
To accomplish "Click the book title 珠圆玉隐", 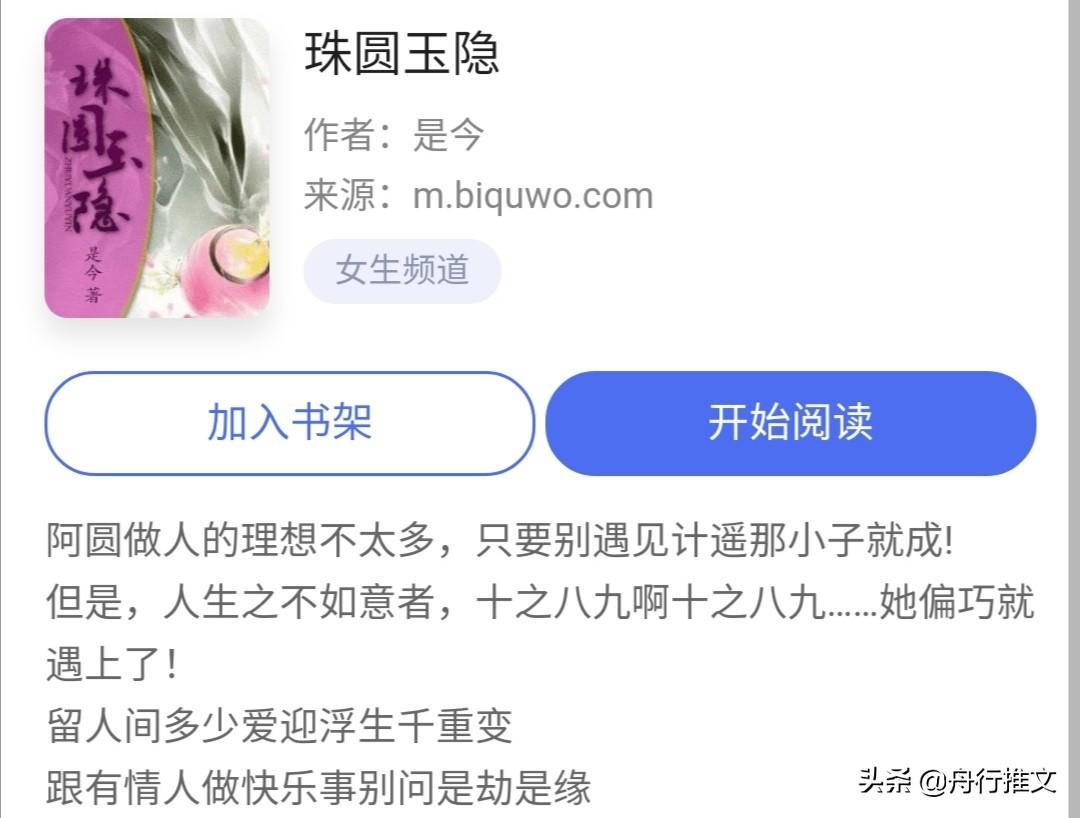I will click(402, 54).
